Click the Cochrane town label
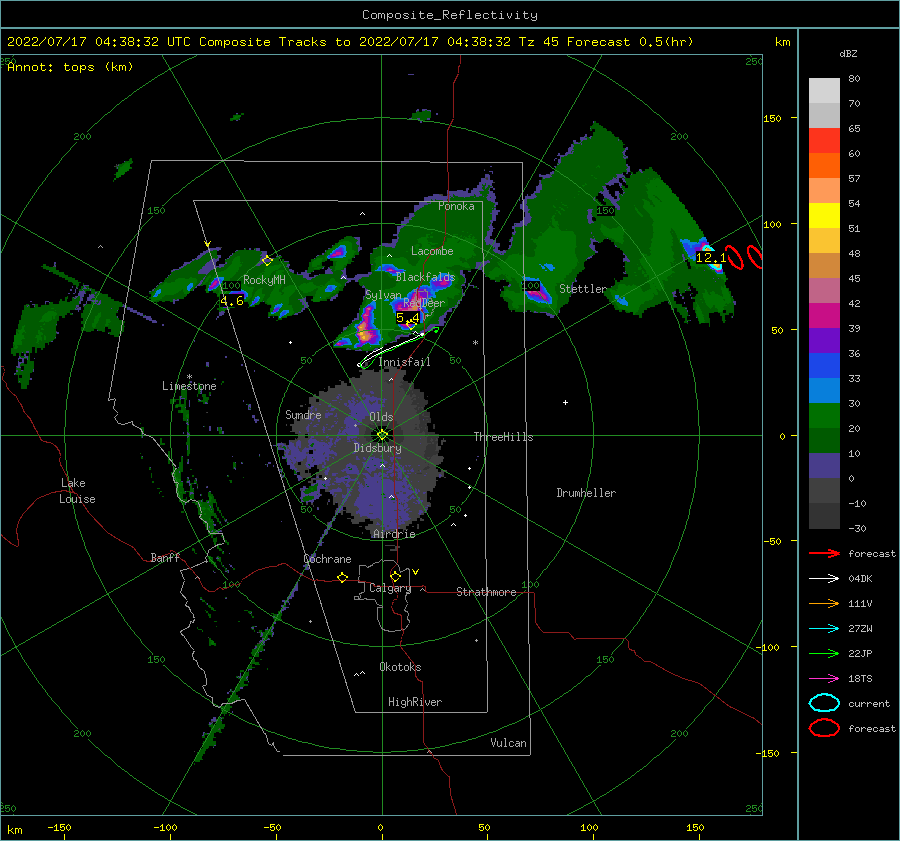The height and width of the screenshot is (841, 900). tap(327, 559)
